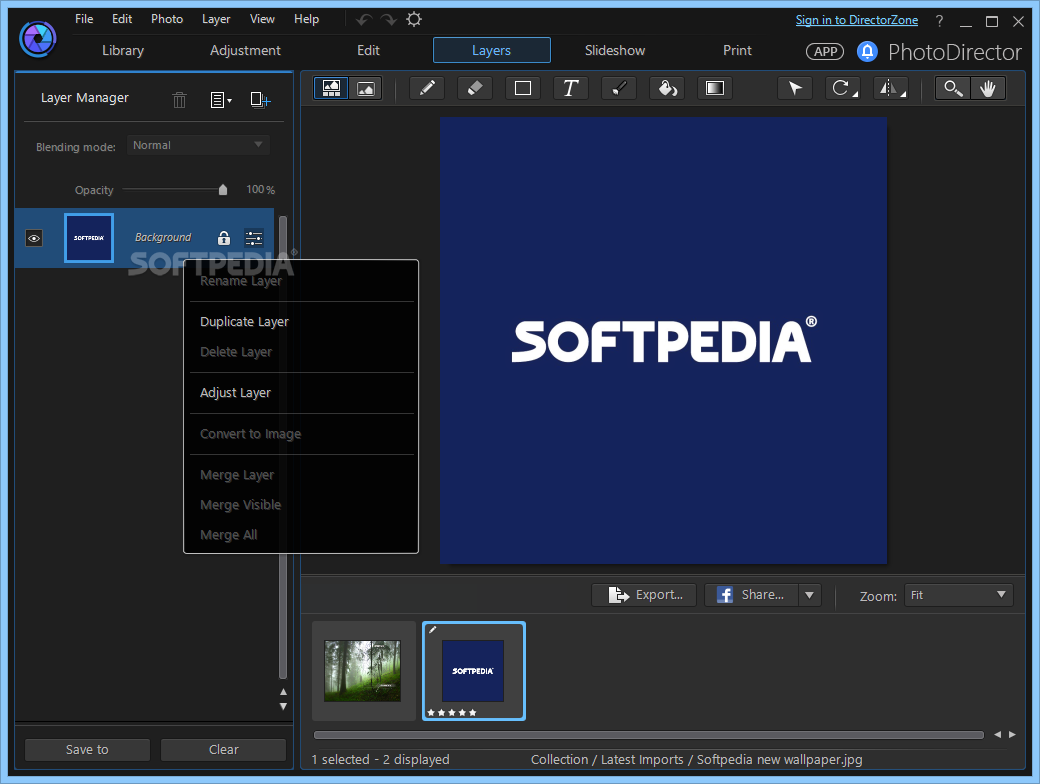Open the Layer menu
1040x784 pixels.
click(x=216, y=19)
